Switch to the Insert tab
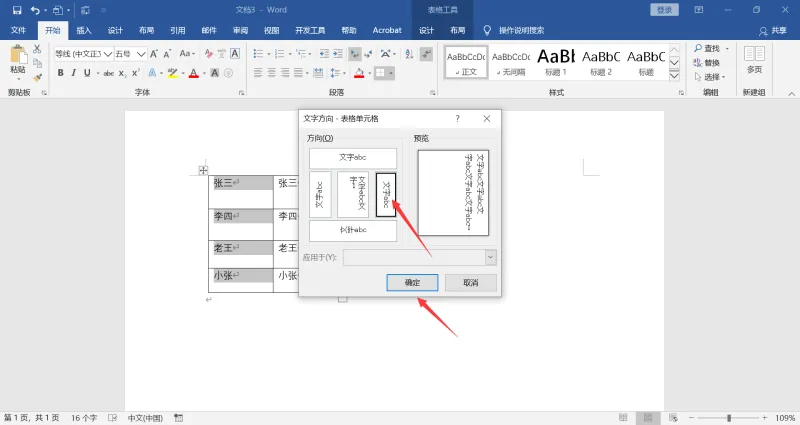Screen dimensions: 800x425 (84, 30)
